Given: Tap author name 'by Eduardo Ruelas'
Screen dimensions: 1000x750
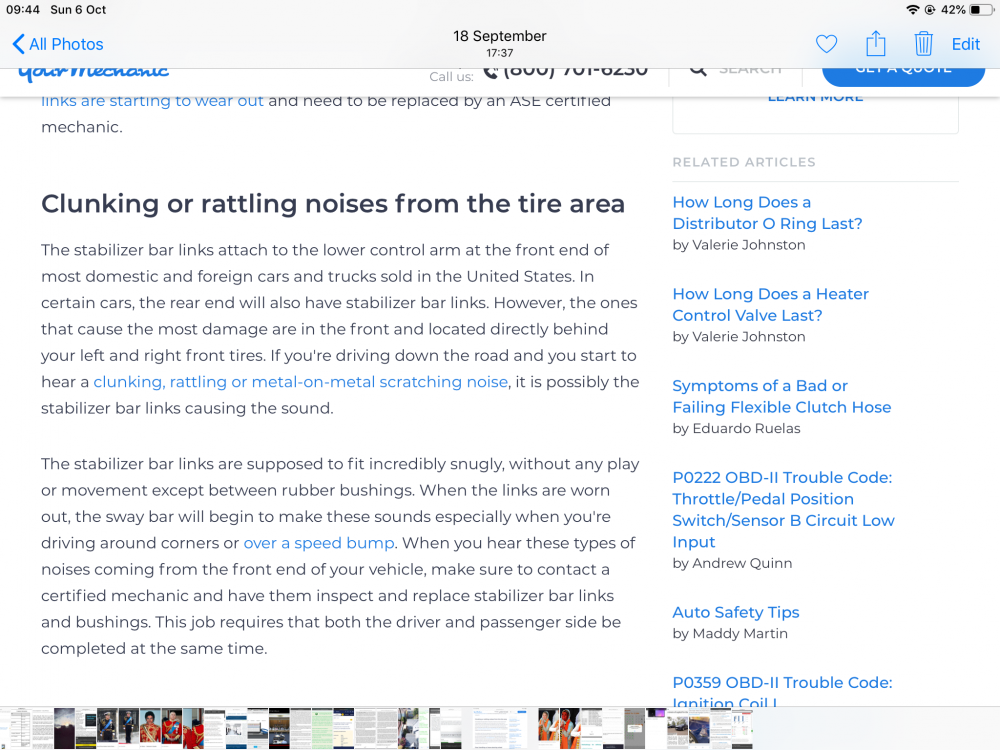Looking at the screenshot, I should tap(736, 429).
